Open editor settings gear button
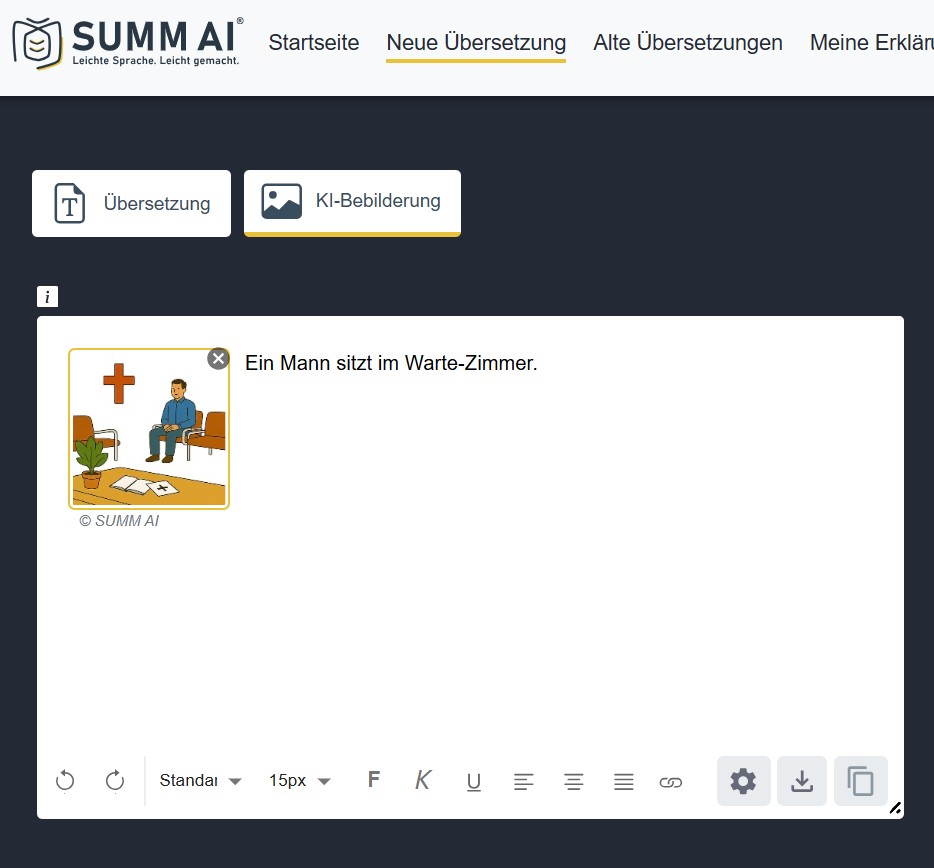The image size is (934, 868). coord(743,781)
